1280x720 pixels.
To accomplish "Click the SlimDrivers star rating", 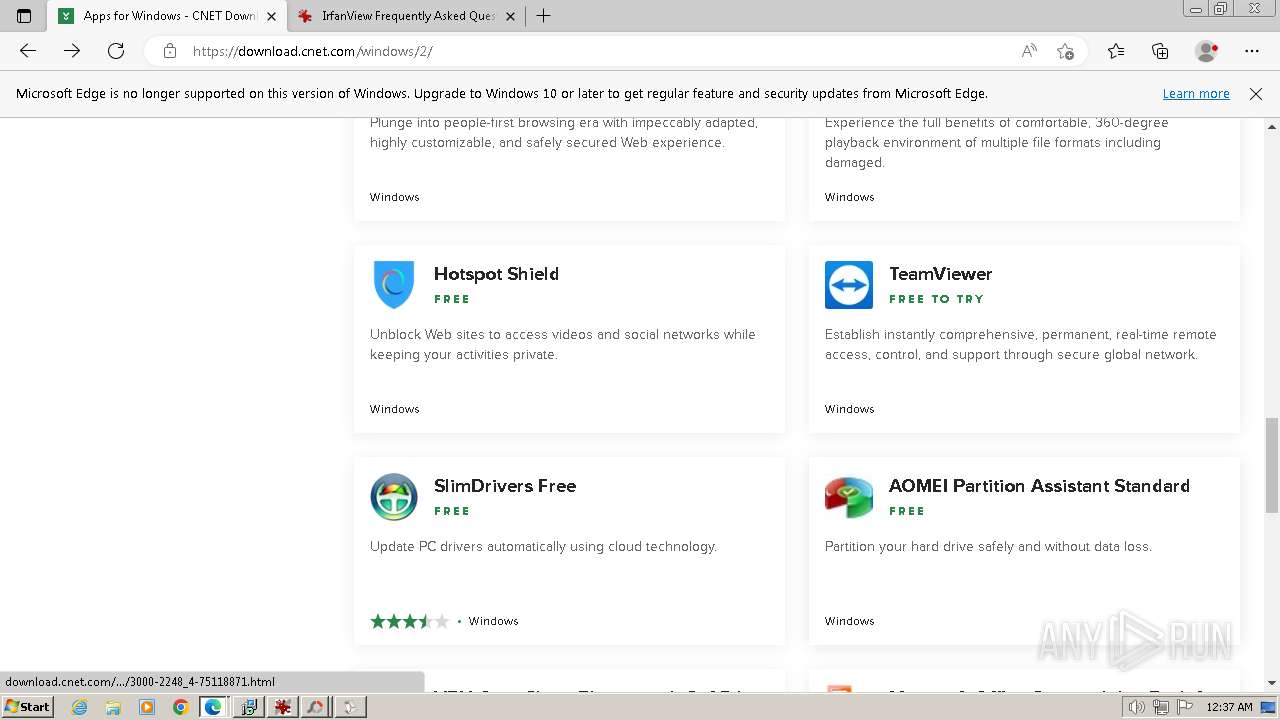I will [x=410, y=621].
